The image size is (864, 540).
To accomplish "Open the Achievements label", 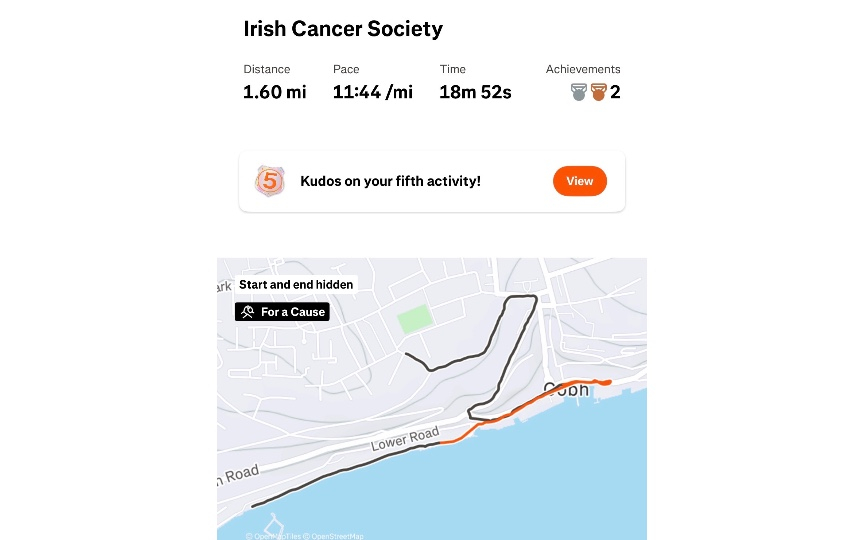I will [583, 69].
